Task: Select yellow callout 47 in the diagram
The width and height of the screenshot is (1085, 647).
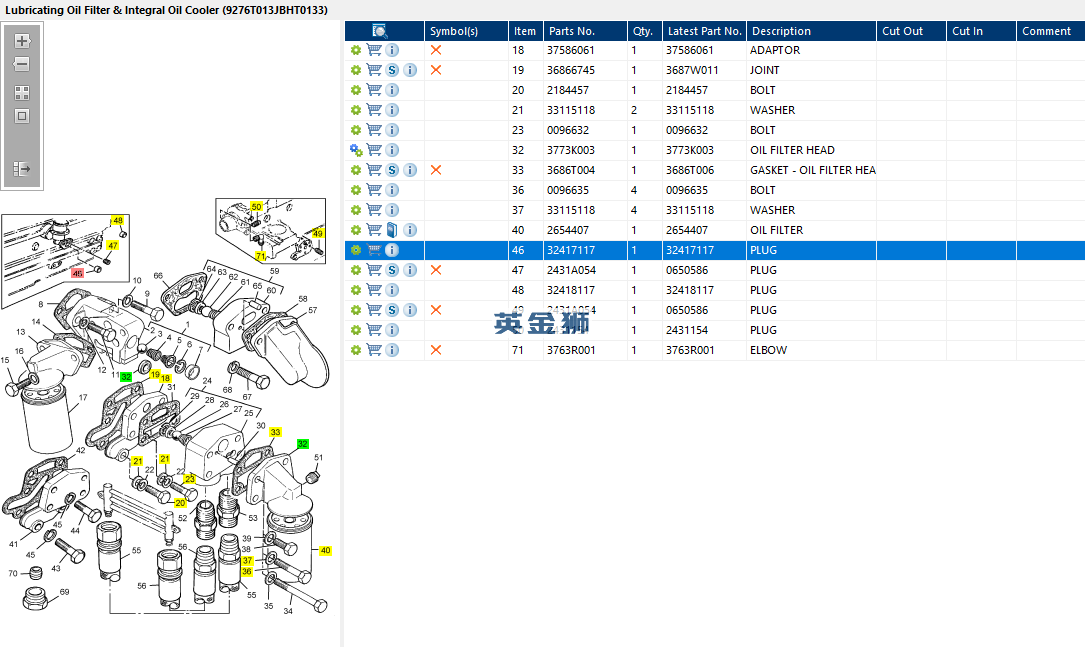Action: point(113,246)
